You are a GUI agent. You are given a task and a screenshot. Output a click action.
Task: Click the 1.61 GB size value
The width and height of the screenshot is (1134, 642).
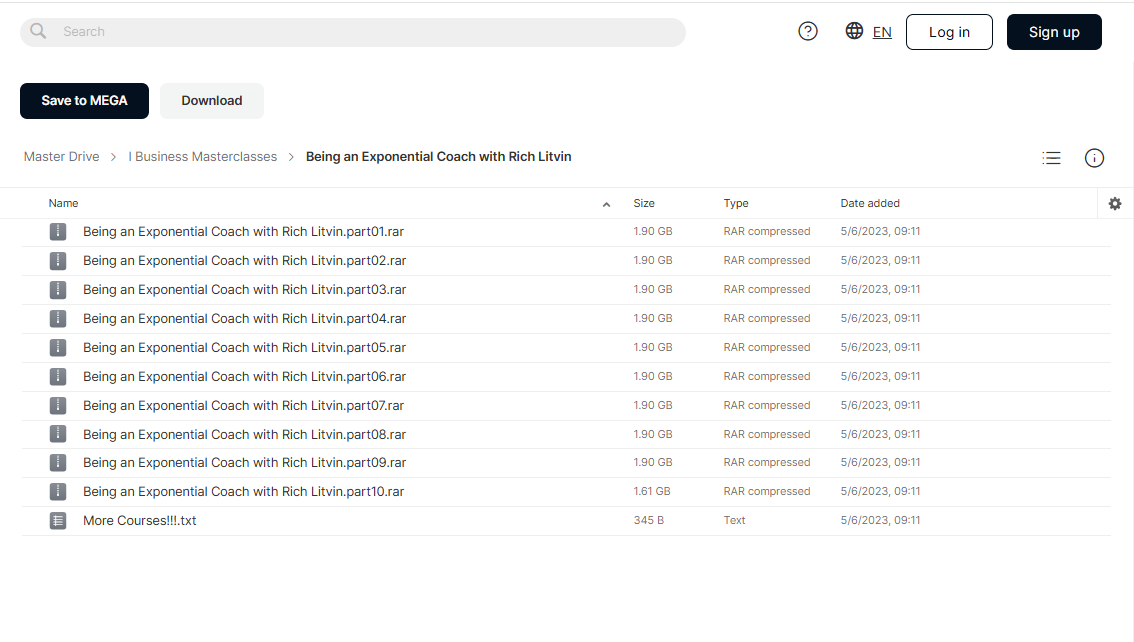coord(652,491)
